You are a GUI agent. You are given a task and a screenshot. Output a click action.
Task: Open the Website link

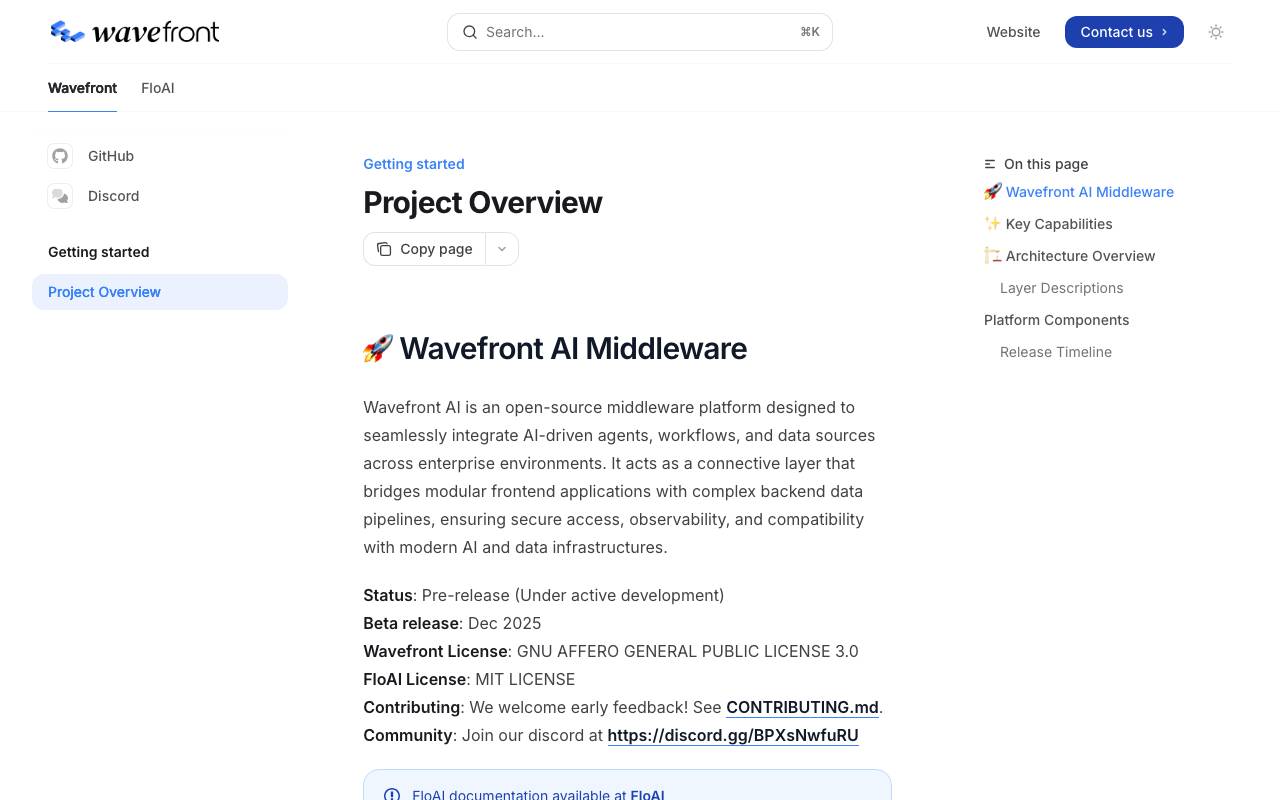(x=1013, y=32)
